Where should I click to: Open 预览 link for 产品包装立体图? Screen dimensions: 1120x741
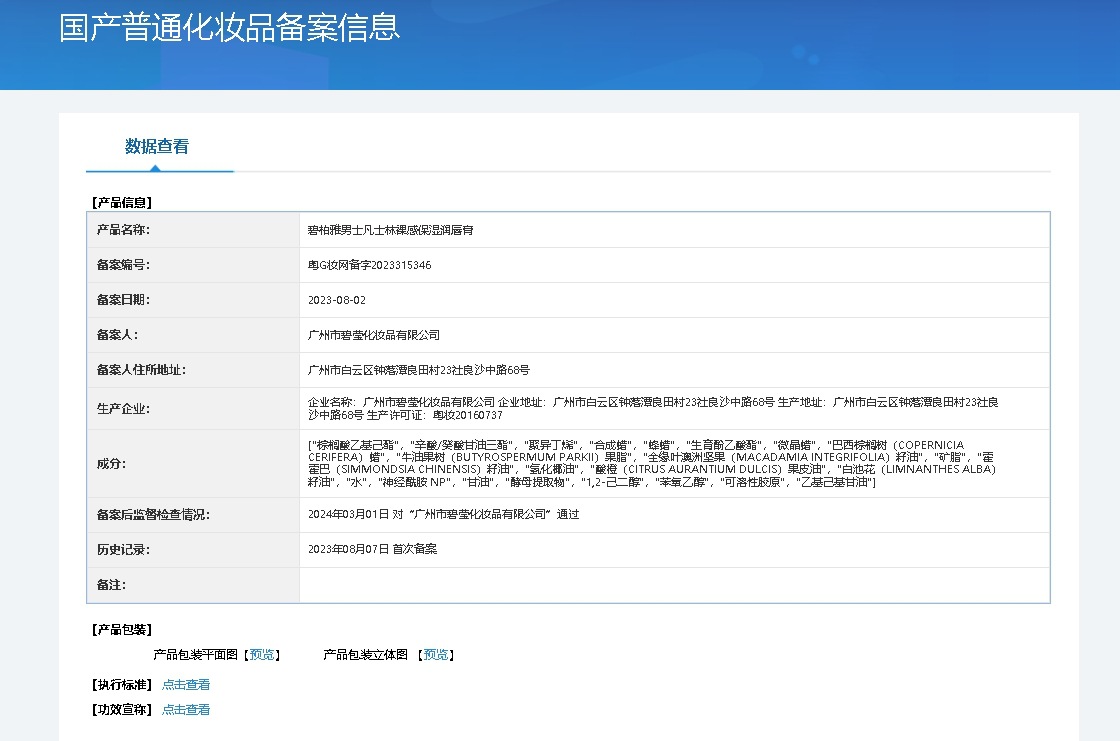[x=436, y=655]
